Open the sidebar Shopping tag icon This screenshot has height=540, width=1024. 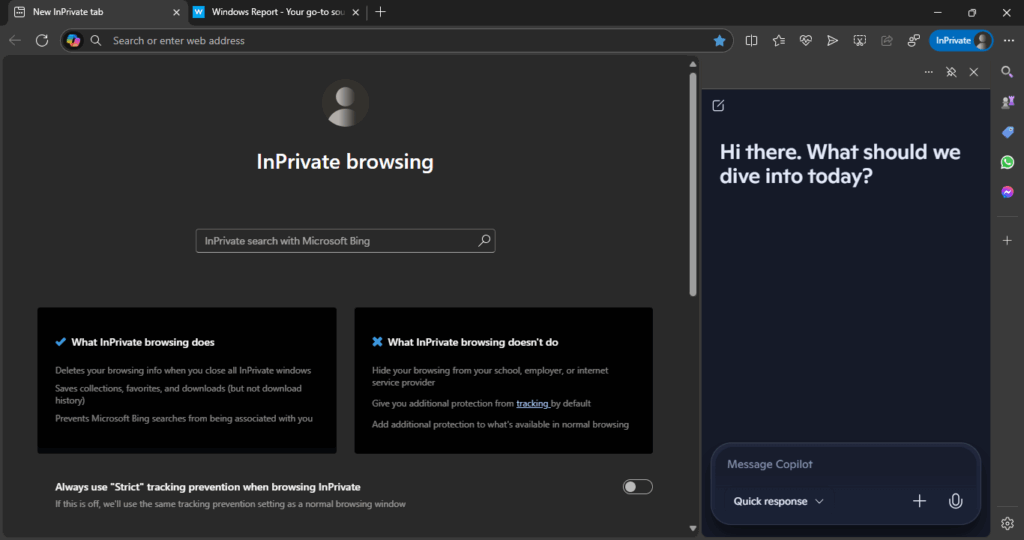click(x=1007, y=132)
